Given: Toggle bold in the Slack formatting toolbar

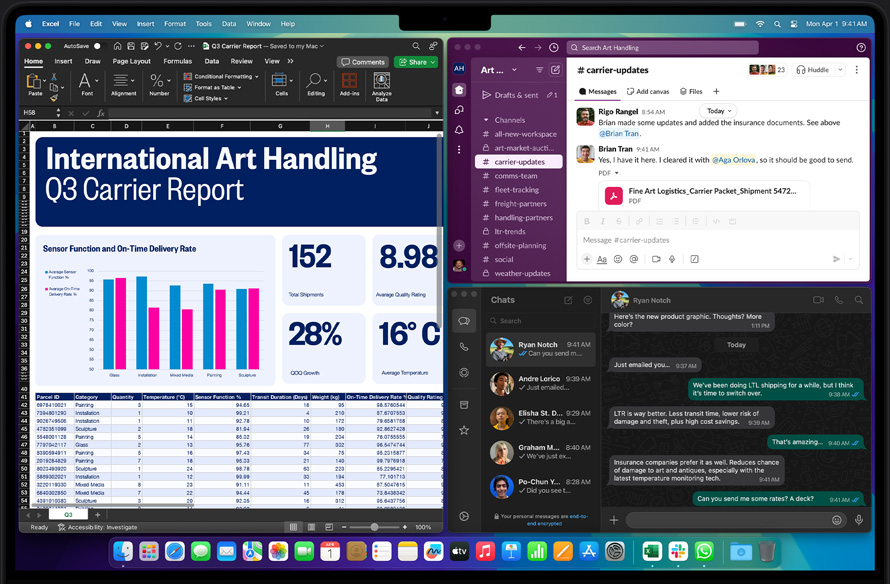Looking at the screenshot, I should click(587, 221).
